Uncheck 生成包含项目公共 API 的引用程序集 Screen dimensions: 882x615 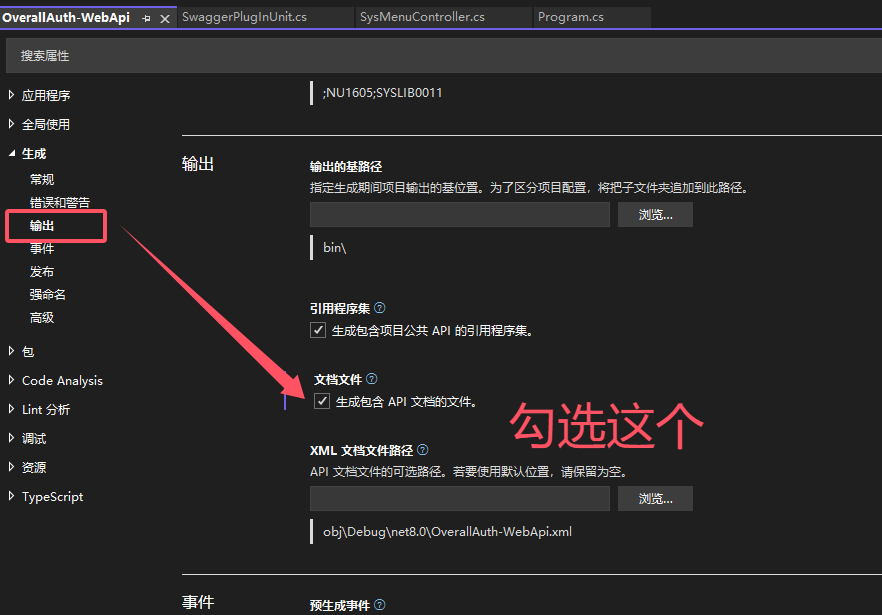(318, 330)
